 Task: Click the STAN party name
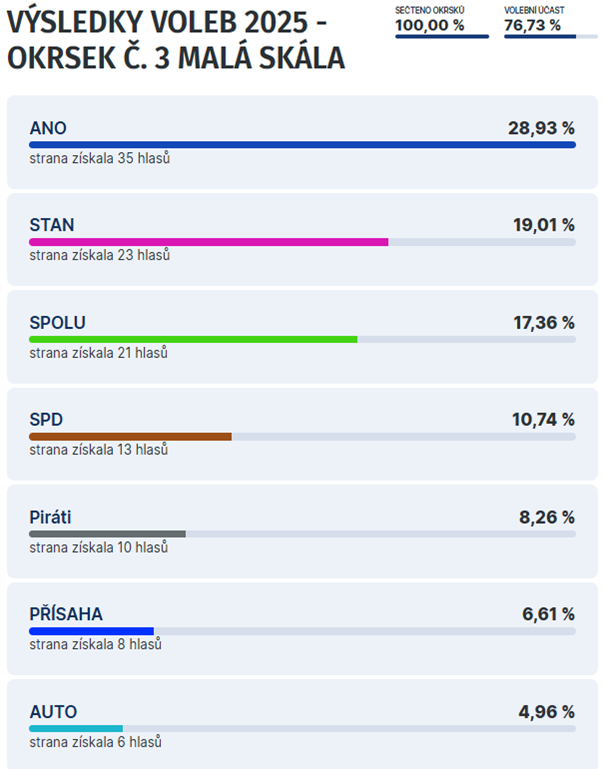[x=52, y=225]
